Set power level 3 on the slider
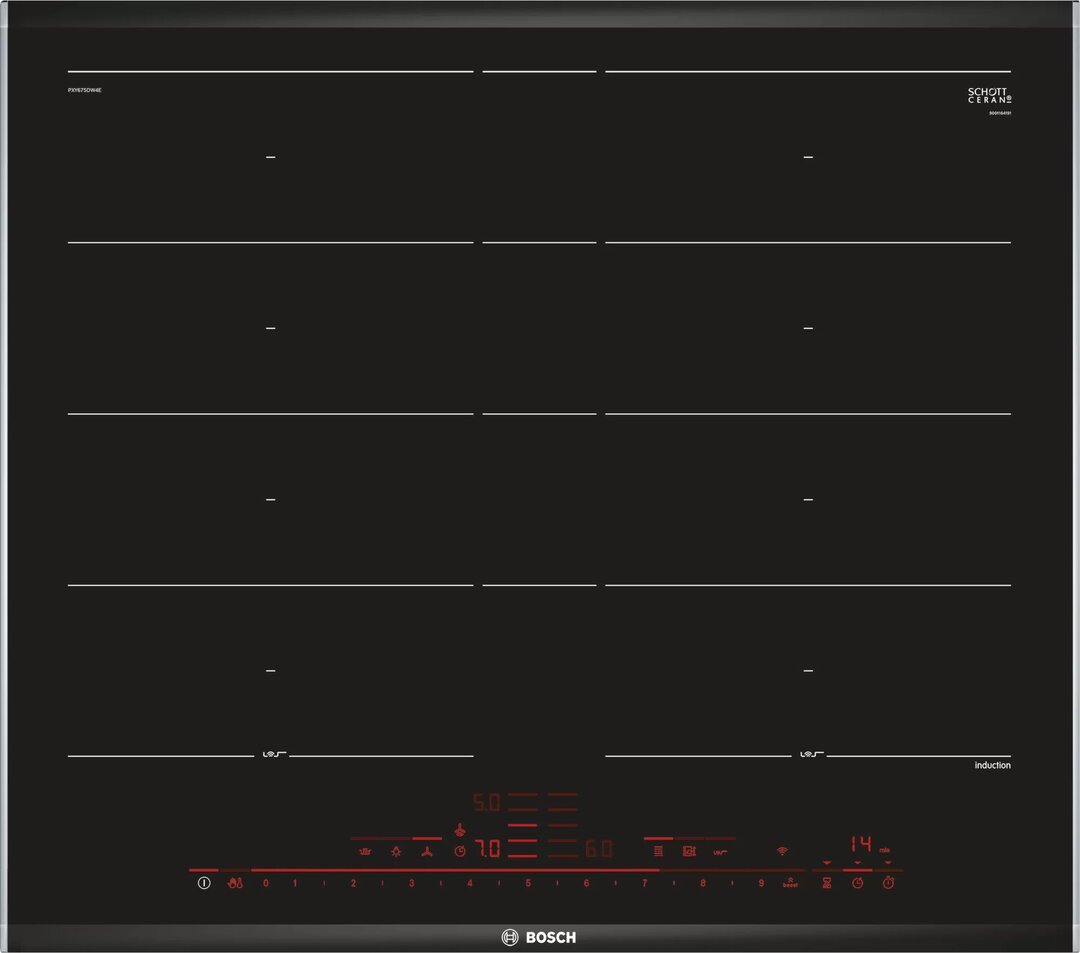The height and width of the screenshot is (953, 1080). coord(411,883)
